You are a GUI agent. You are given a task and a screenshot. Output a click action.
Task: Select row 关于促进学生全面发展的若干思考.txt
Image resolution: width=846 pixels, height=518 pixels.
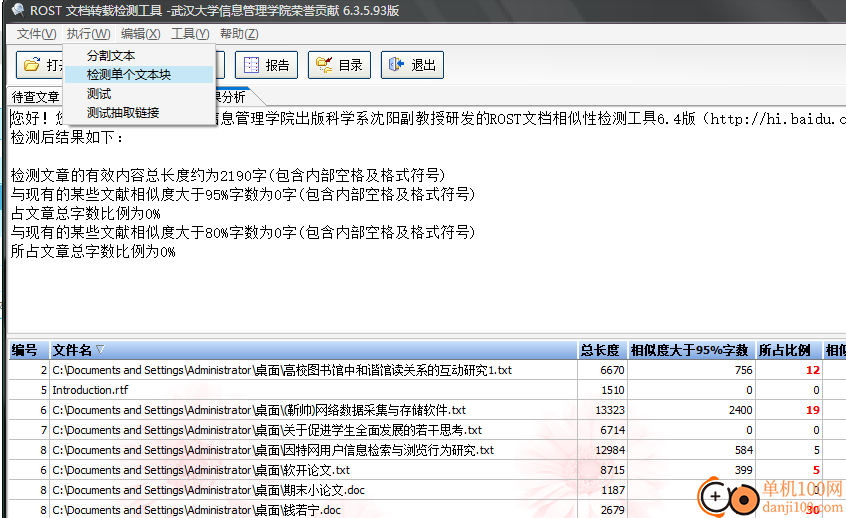click(426, 430)
